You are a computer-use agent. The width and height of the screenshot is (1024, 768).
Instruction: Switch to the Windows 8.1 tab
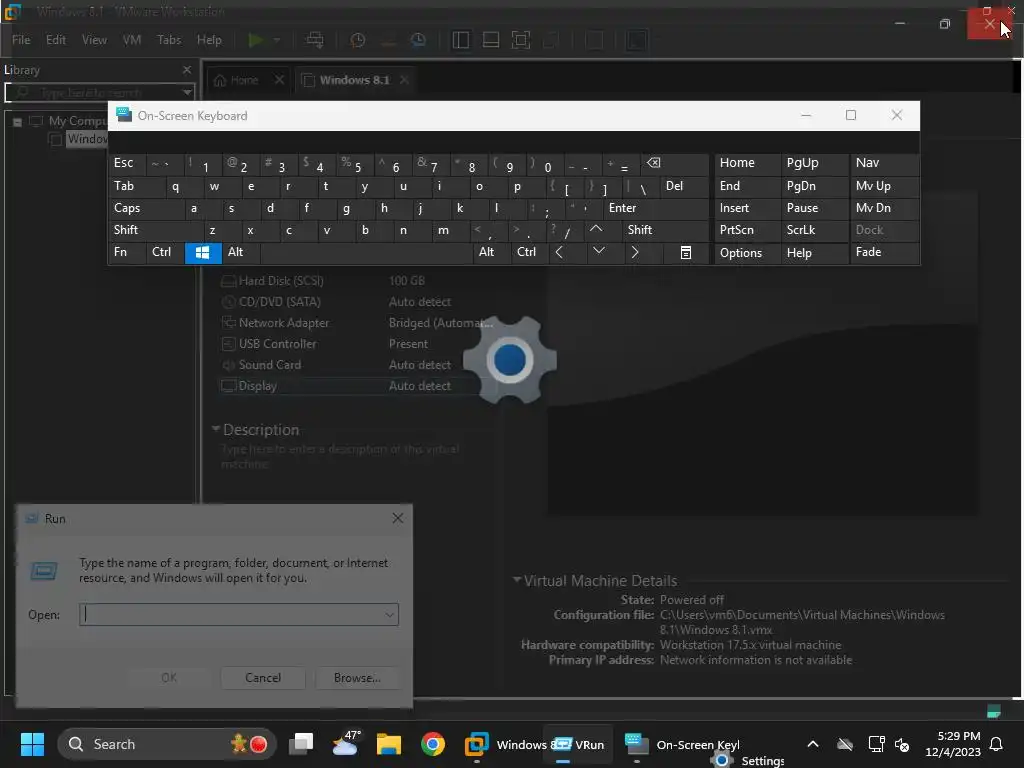click(355, 80)
